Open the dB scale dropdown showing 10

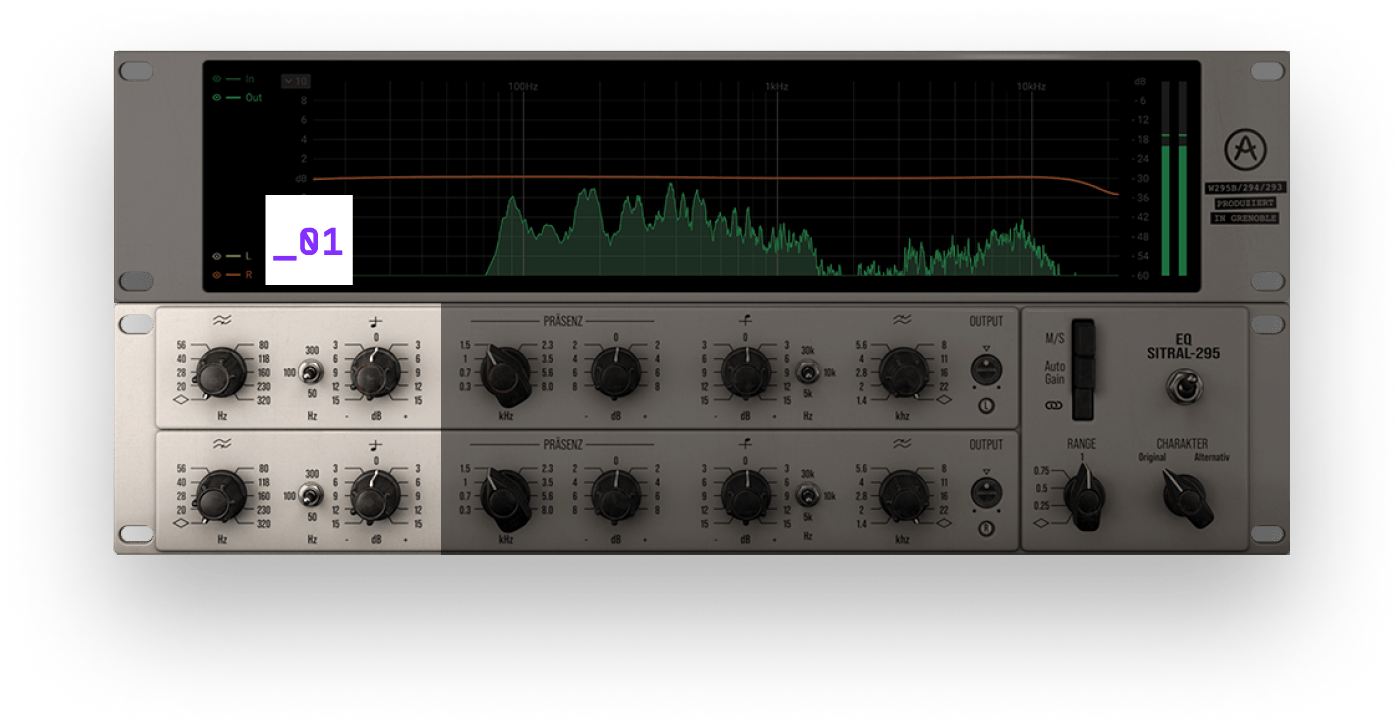(296, 81)
